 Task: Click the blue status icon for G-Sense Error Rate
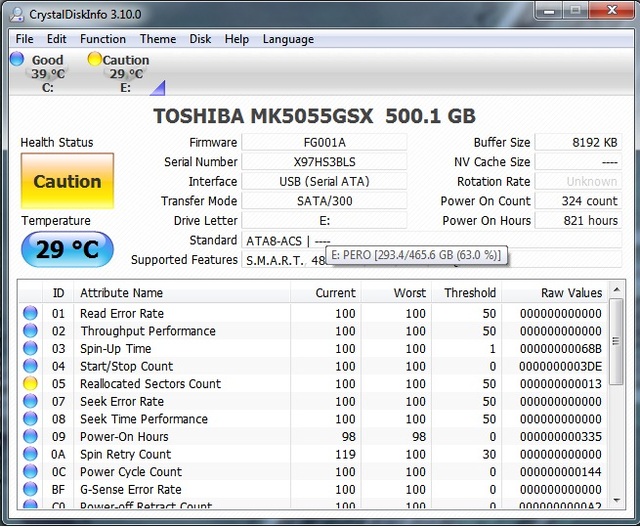(30, 489)
